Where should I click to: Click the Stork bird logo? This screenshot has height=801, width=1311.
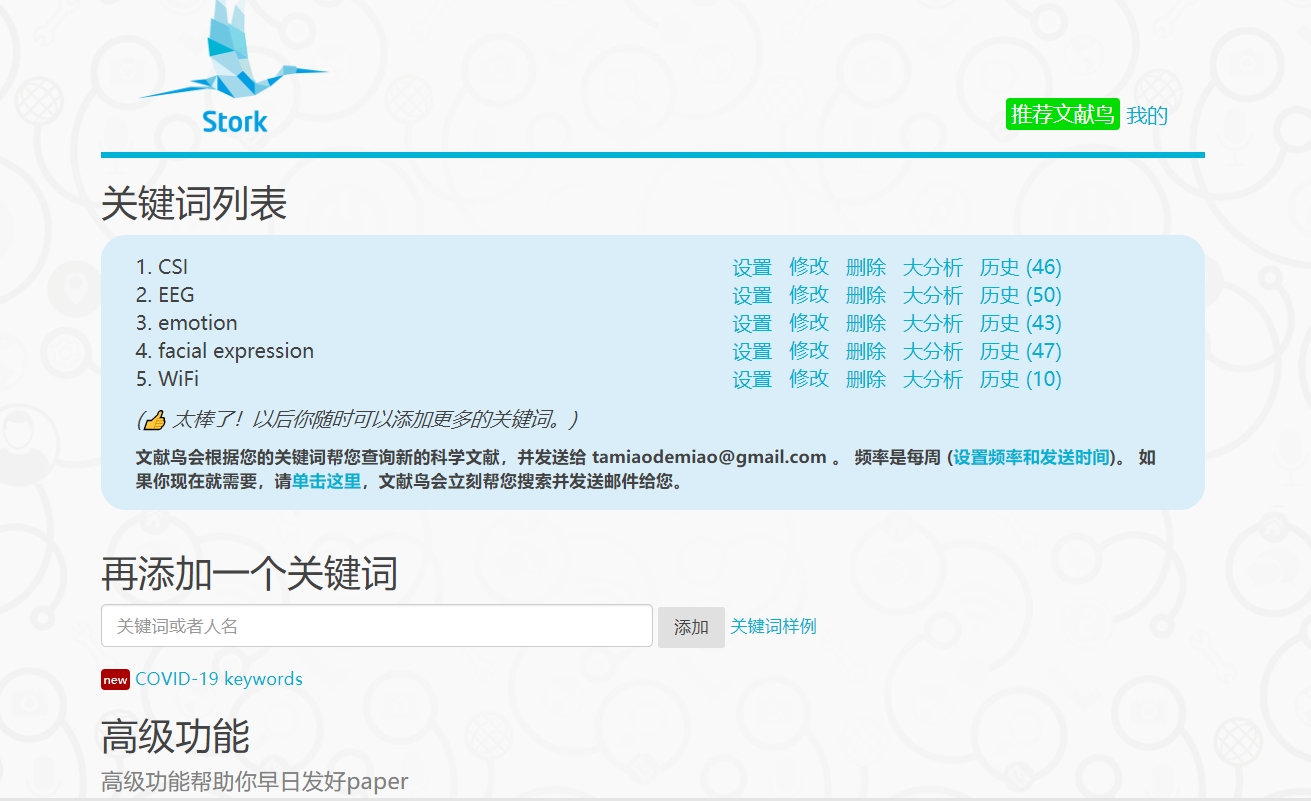coord(233,67)
